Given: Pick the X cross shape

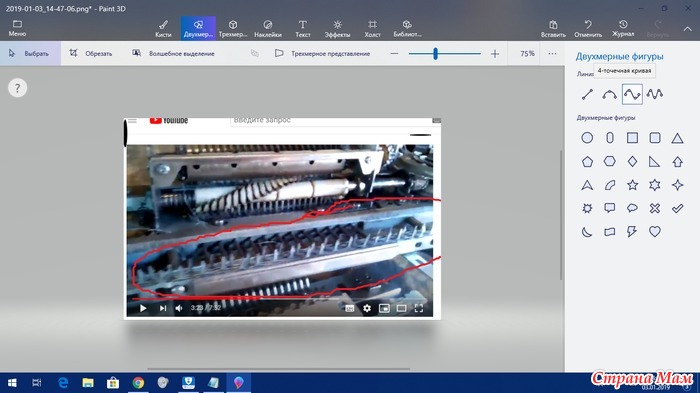Looking at the screenshot, I should coord(655,208).
